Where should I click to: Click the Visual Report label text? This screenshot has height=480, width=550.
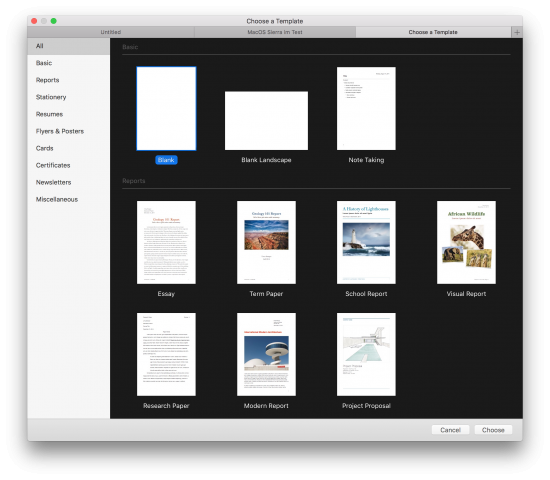466,294
